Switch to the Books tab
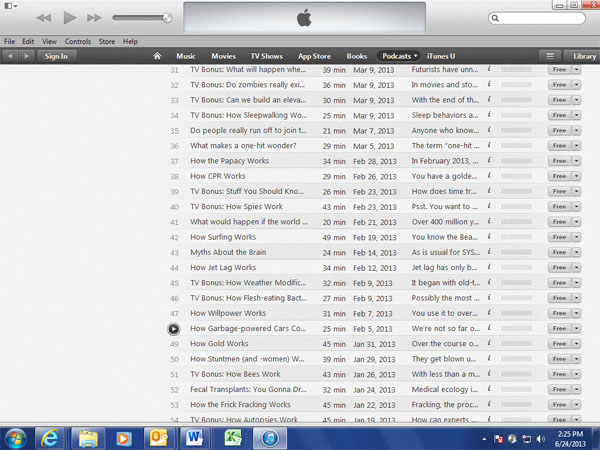This screenshot has height=450, width=600. click(x=357, y=56)
